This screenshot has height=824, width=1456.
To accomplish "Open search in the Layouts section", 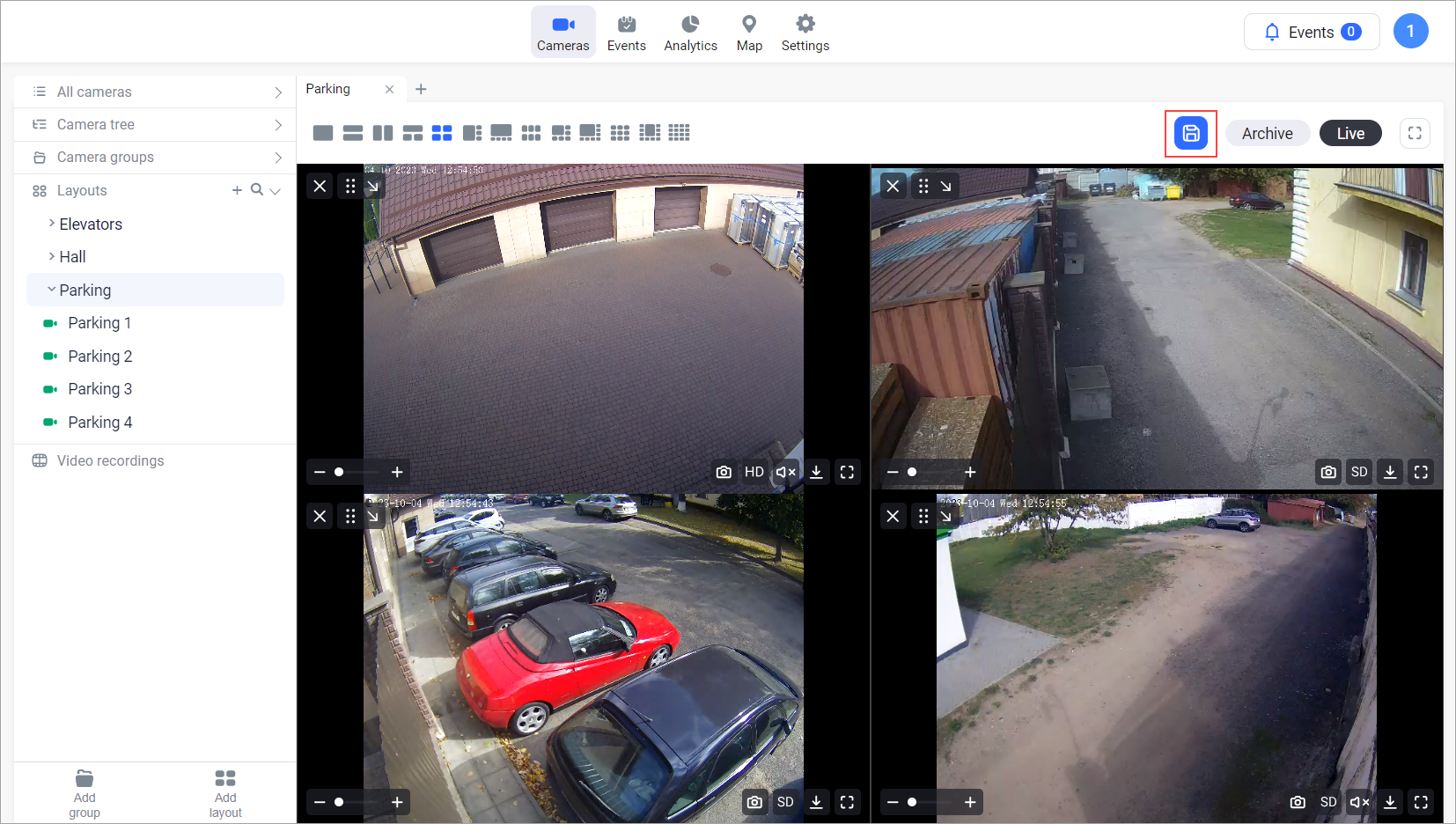I will pos(256,190).
